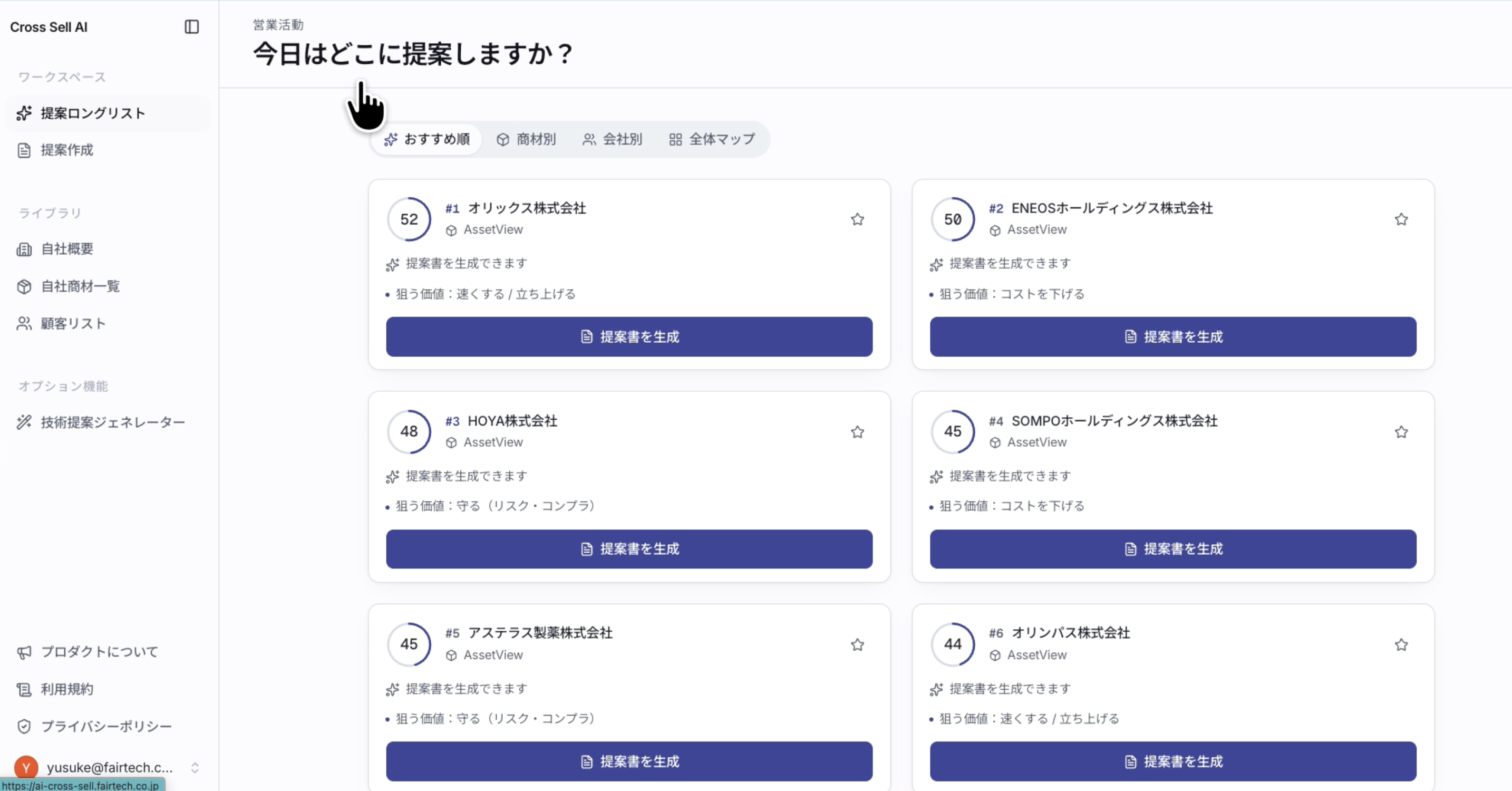Click the AssetView box icon on アステラス card
The height and width of the screenshot is (791, 1512).
pos(451,655)
